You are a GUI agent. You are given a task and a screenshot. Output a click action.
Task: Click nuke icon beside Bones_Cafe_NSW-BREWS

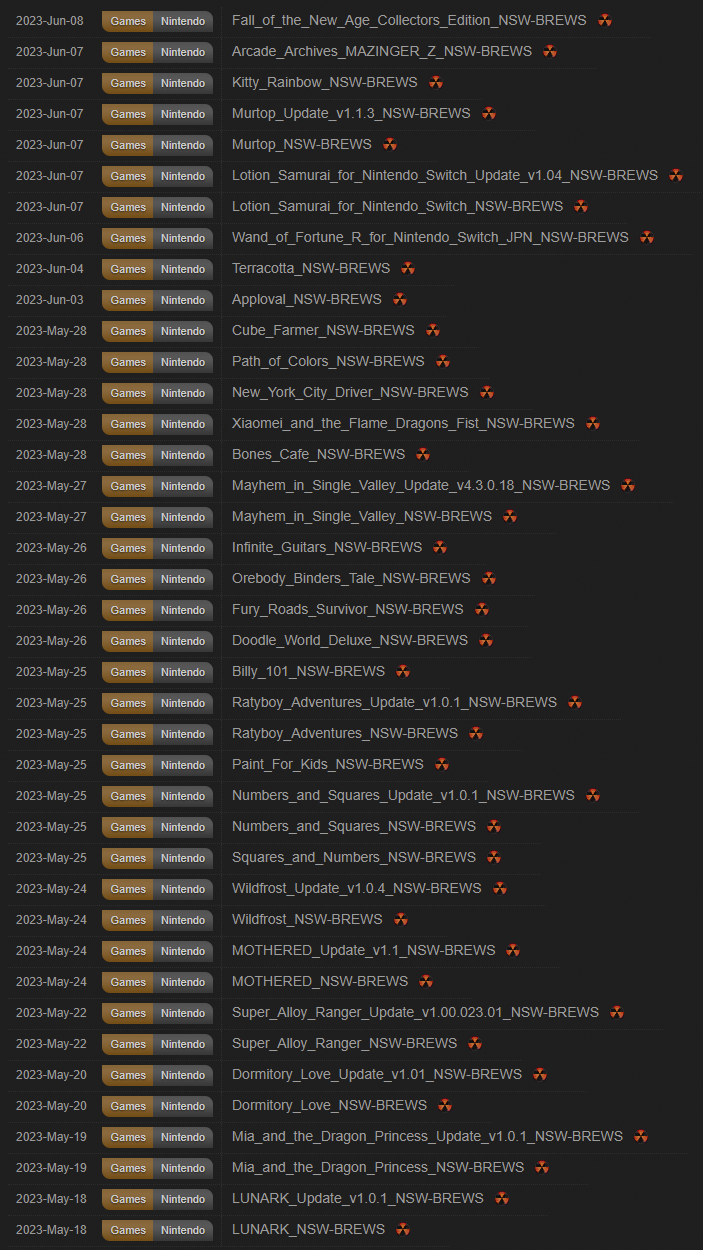coord(423,454)
